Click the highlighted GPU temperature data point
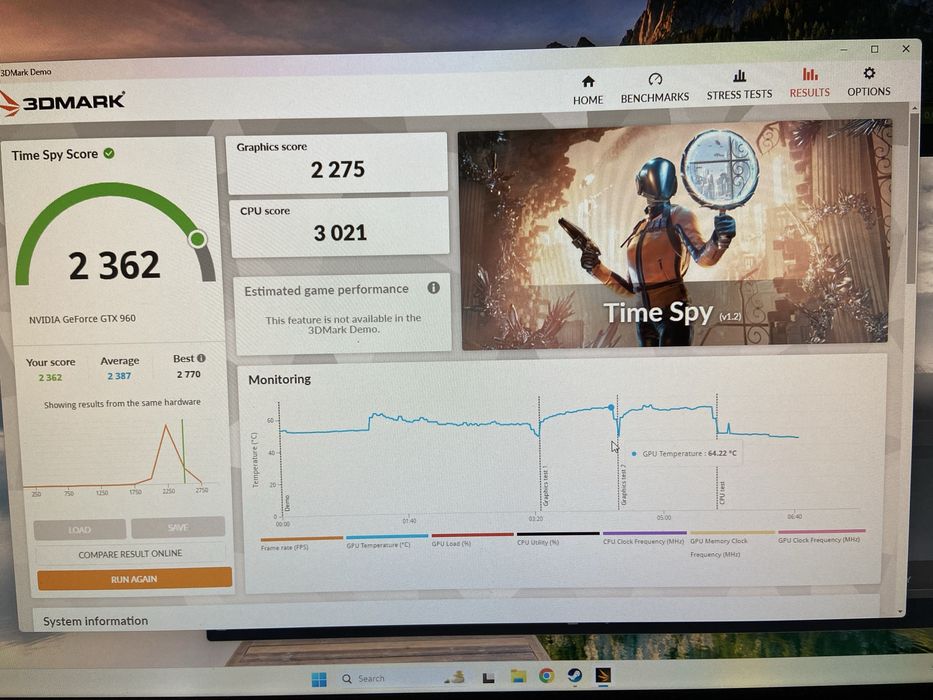The image size is (933, 700). coord(611,407)
